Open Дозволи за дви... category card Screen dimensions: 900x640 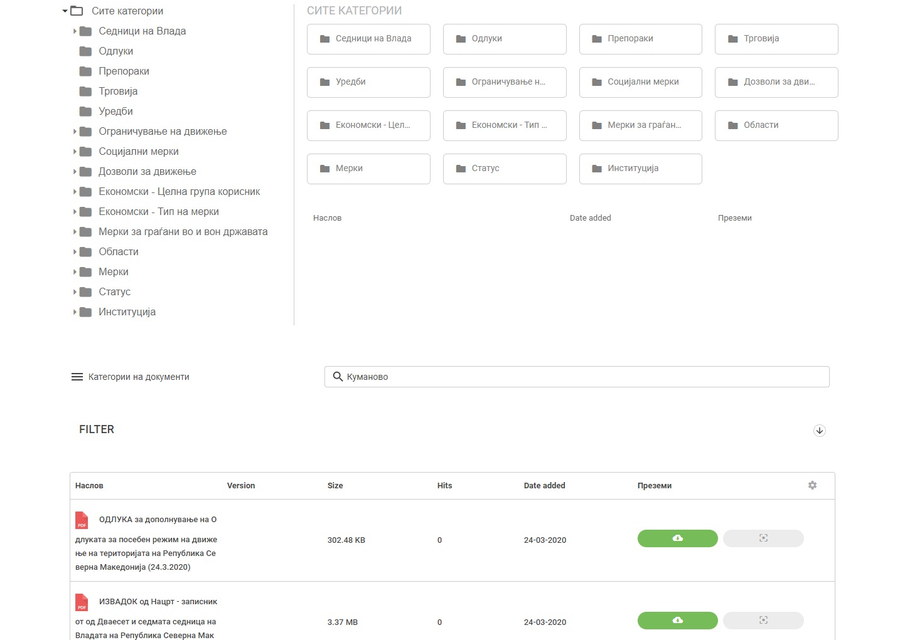coord(777,82)
